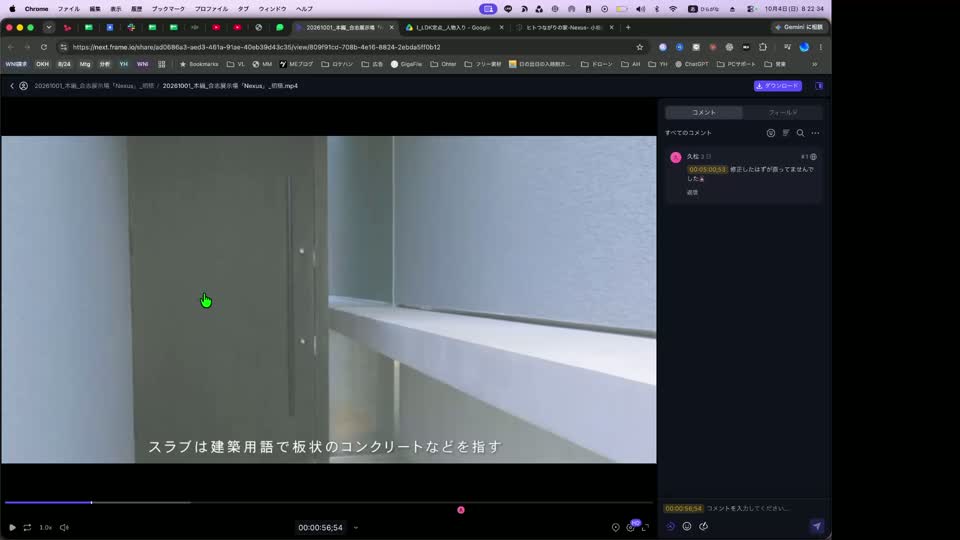960x540 pixels.
Task: Open HD quality settings icon
Action: click(x=631, y=527)
